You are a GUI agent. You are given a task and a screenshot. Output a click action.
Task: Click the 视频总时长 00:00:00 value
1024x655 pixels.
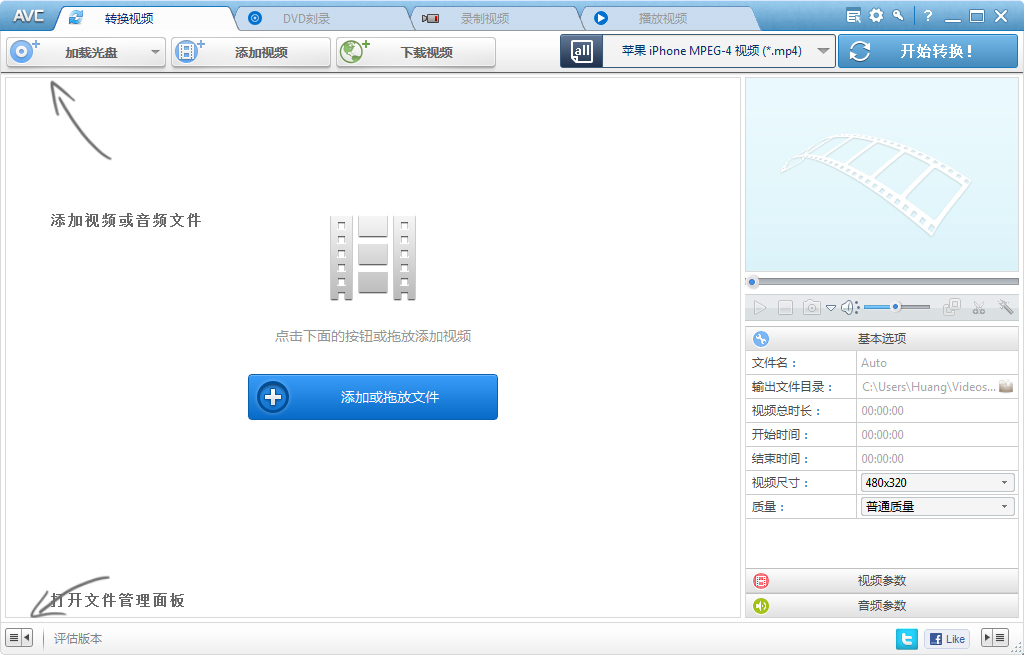tap(882, 411)
